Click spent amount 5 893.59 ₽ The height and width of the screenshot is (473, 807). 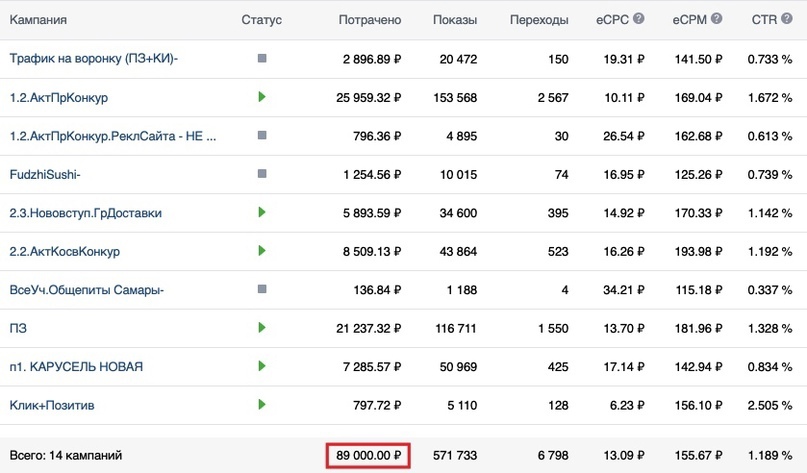(x=372, y=213)
